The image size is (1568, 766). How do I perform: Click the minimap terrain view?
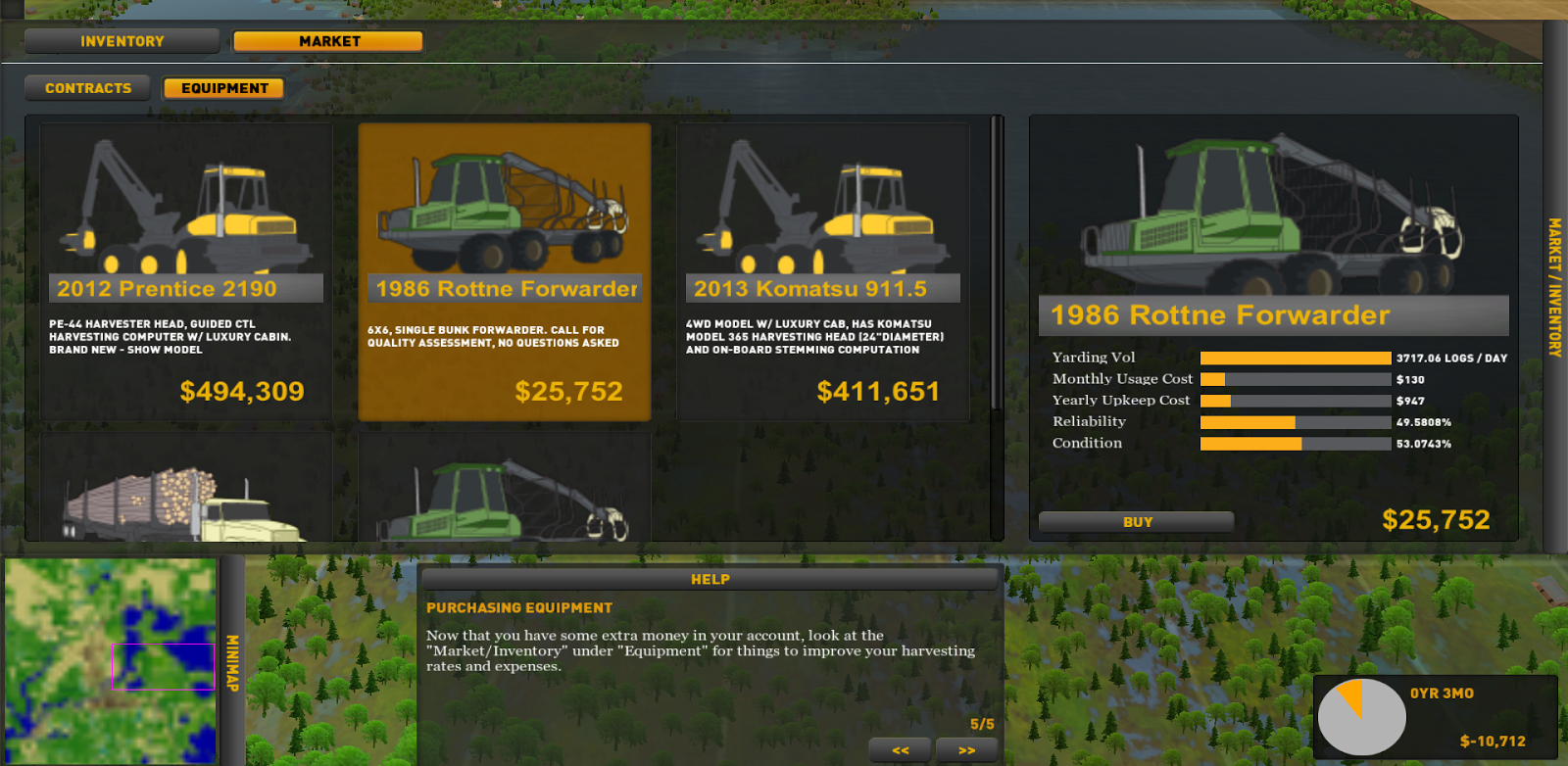[x=111, y=661]
